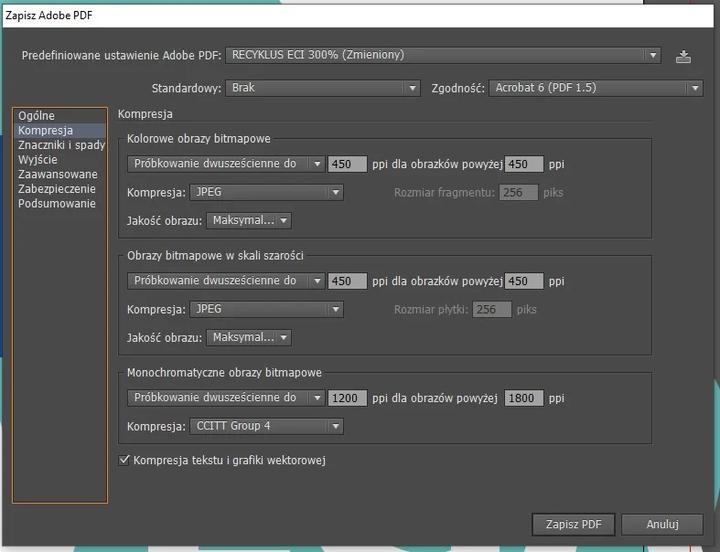Open the Znaczniki i spady section
This screenshot has width=720, height=552.
point(60,145)
